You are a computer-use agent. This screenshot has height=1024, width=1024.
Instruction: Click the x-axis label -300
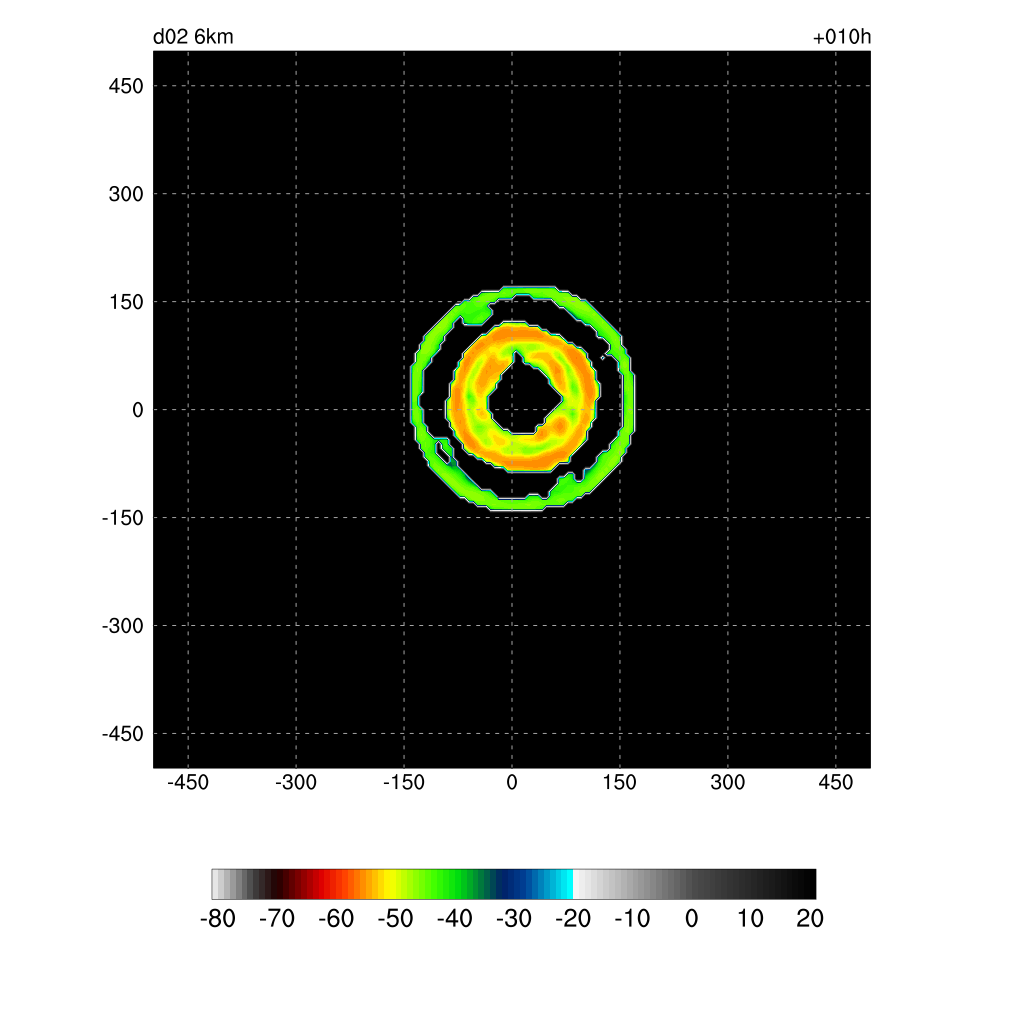(295, 782)
